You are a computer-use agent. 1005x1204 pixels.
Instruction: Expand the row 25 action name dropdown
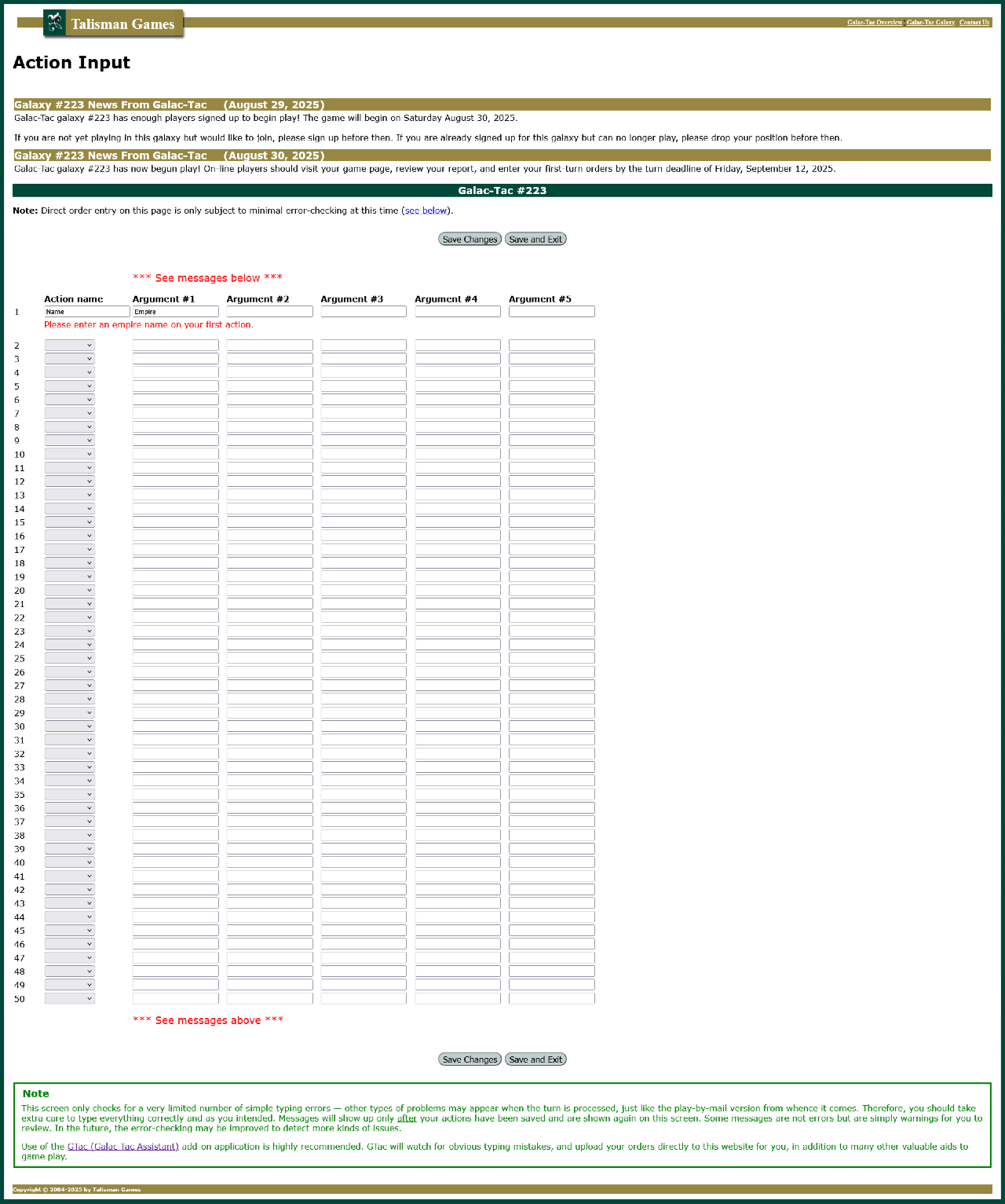point(70,658)
